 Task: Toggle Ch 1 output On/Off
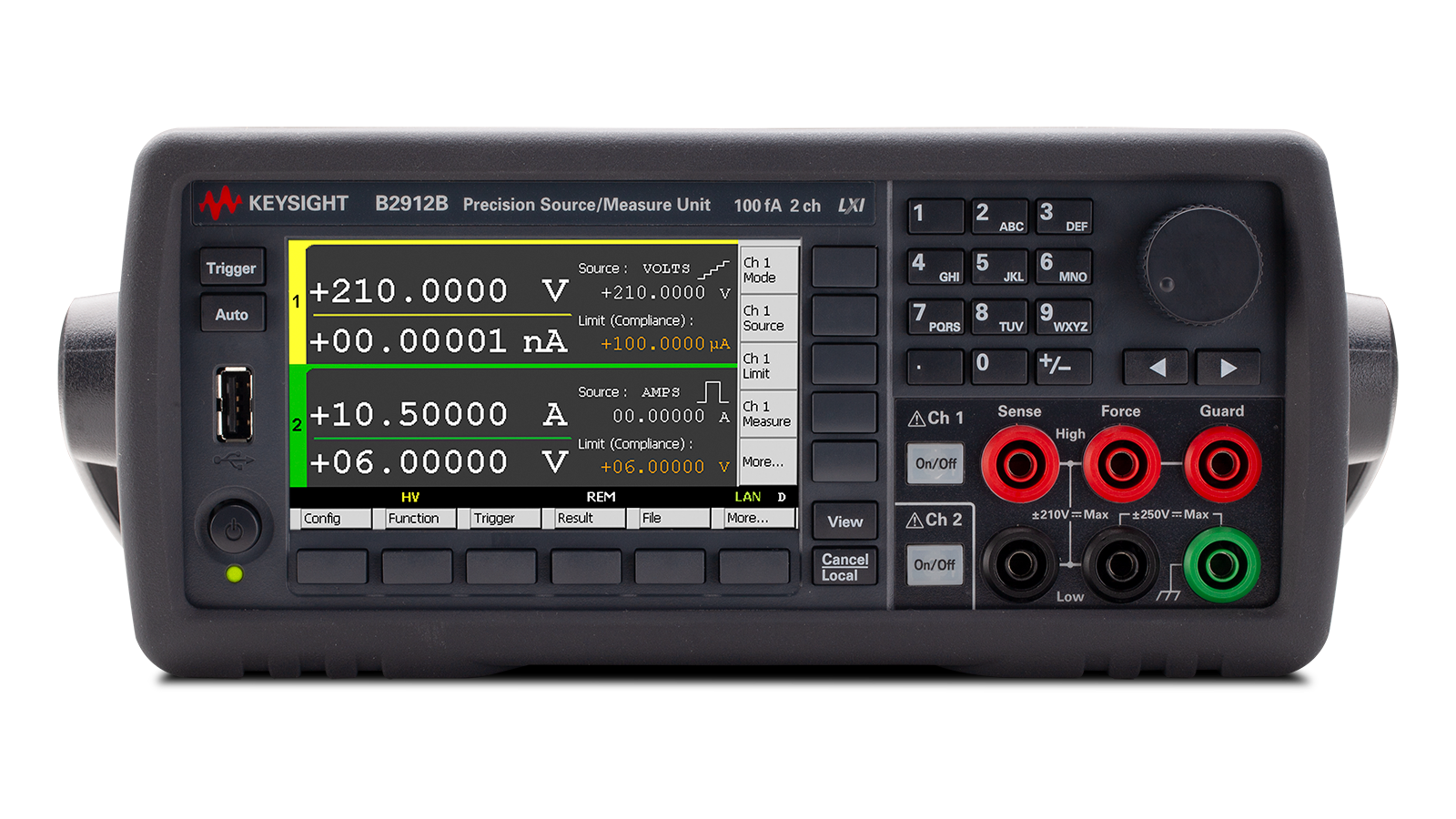935,462
